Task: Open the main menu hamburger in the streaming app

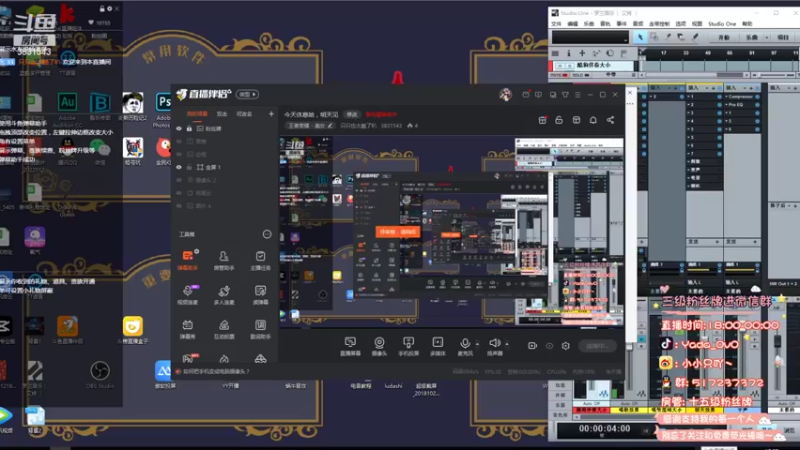Action: coord(578,95)
